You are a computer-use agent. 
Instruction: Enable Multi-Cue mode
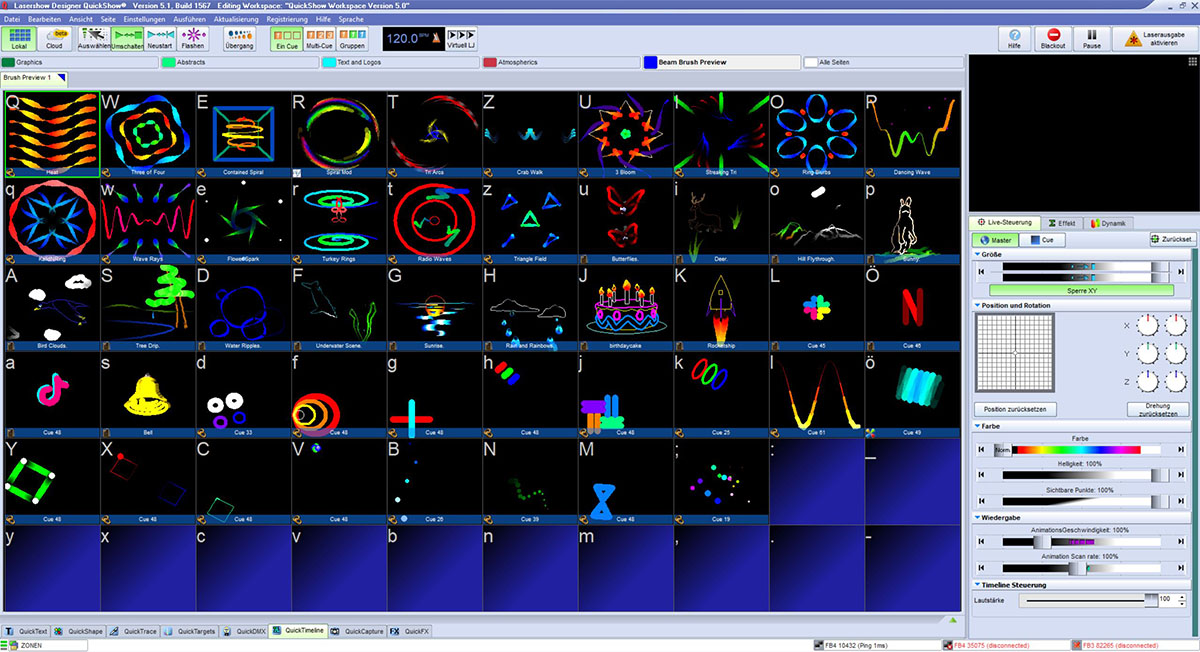(320, 38)
